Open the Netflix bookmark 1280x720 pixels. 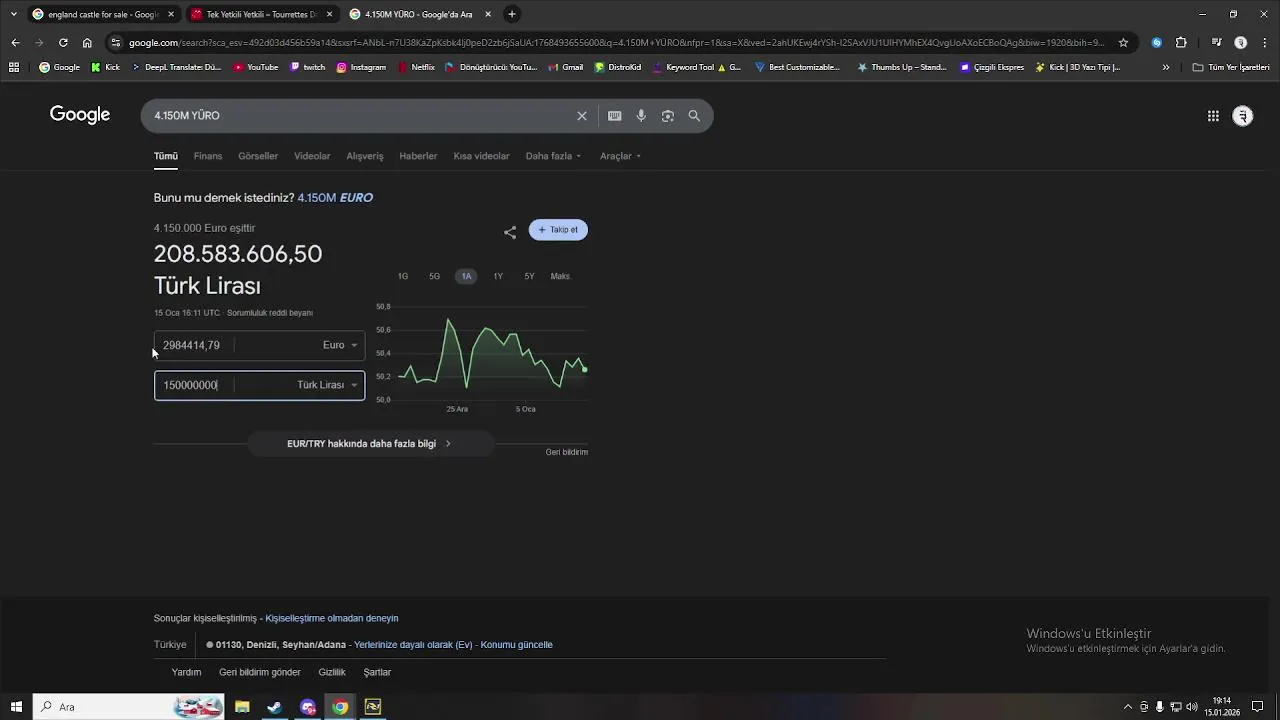point(416,67)
